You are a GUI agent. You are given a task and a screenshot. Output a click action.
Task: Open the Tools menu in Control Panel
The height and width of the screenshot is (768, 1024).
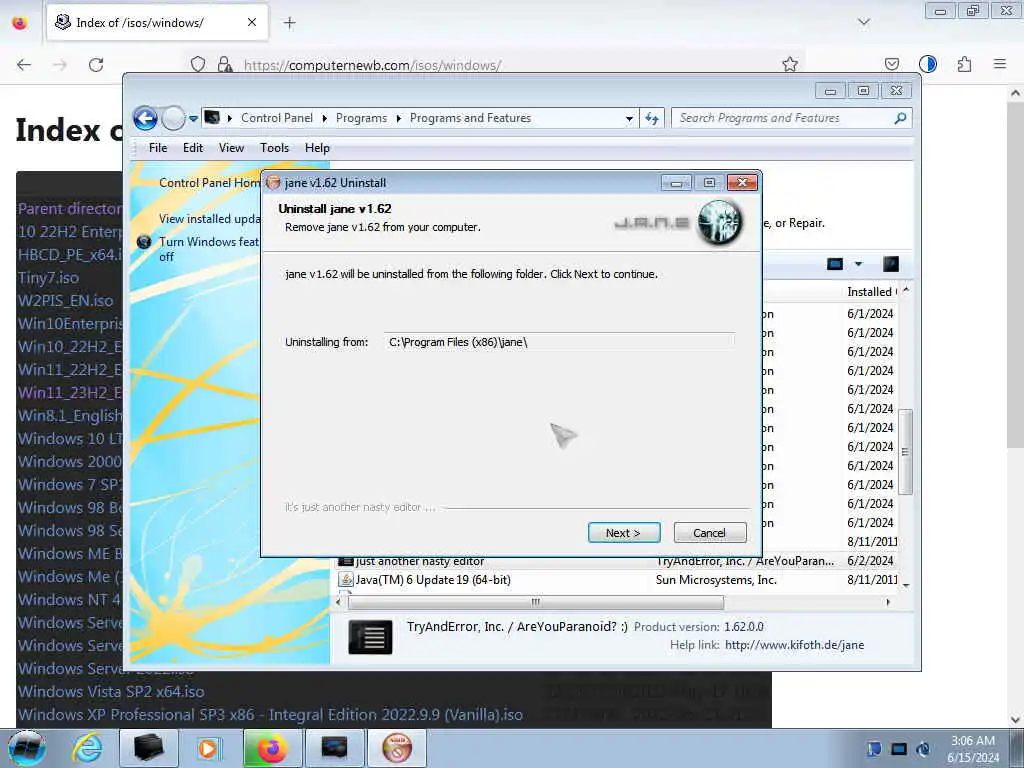[274, 148]
